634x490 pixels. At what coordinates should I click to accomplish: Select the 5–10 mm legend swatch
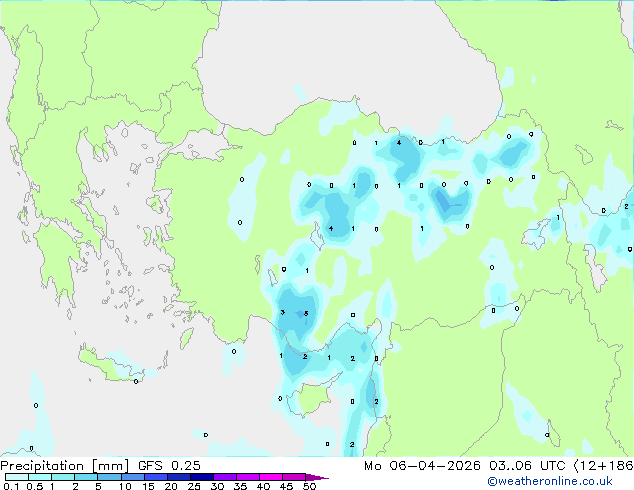click(x=110, y=477)
